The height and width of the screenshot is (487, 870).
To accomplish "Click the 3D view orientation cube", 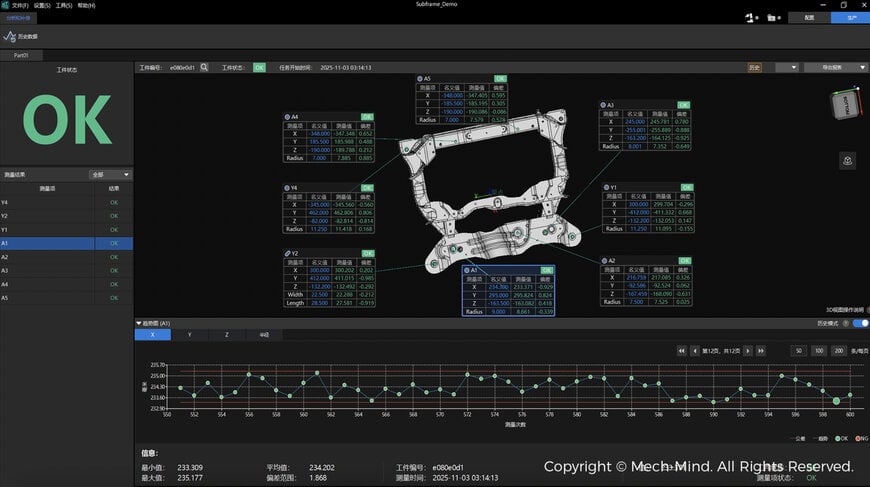I will click(x=845, y=105).
